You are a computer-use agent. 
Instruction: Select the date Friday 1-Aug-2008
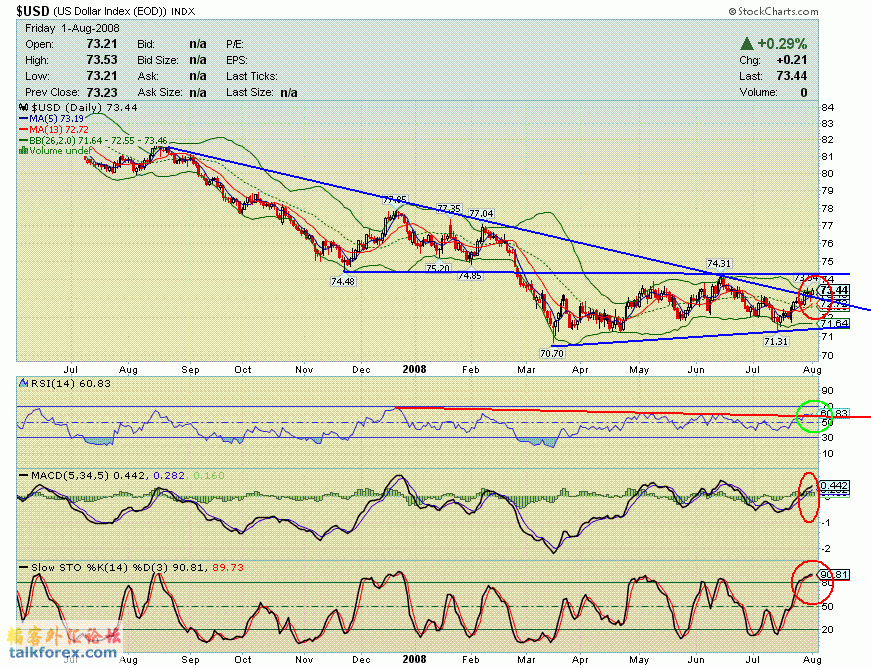click(72, 28)
